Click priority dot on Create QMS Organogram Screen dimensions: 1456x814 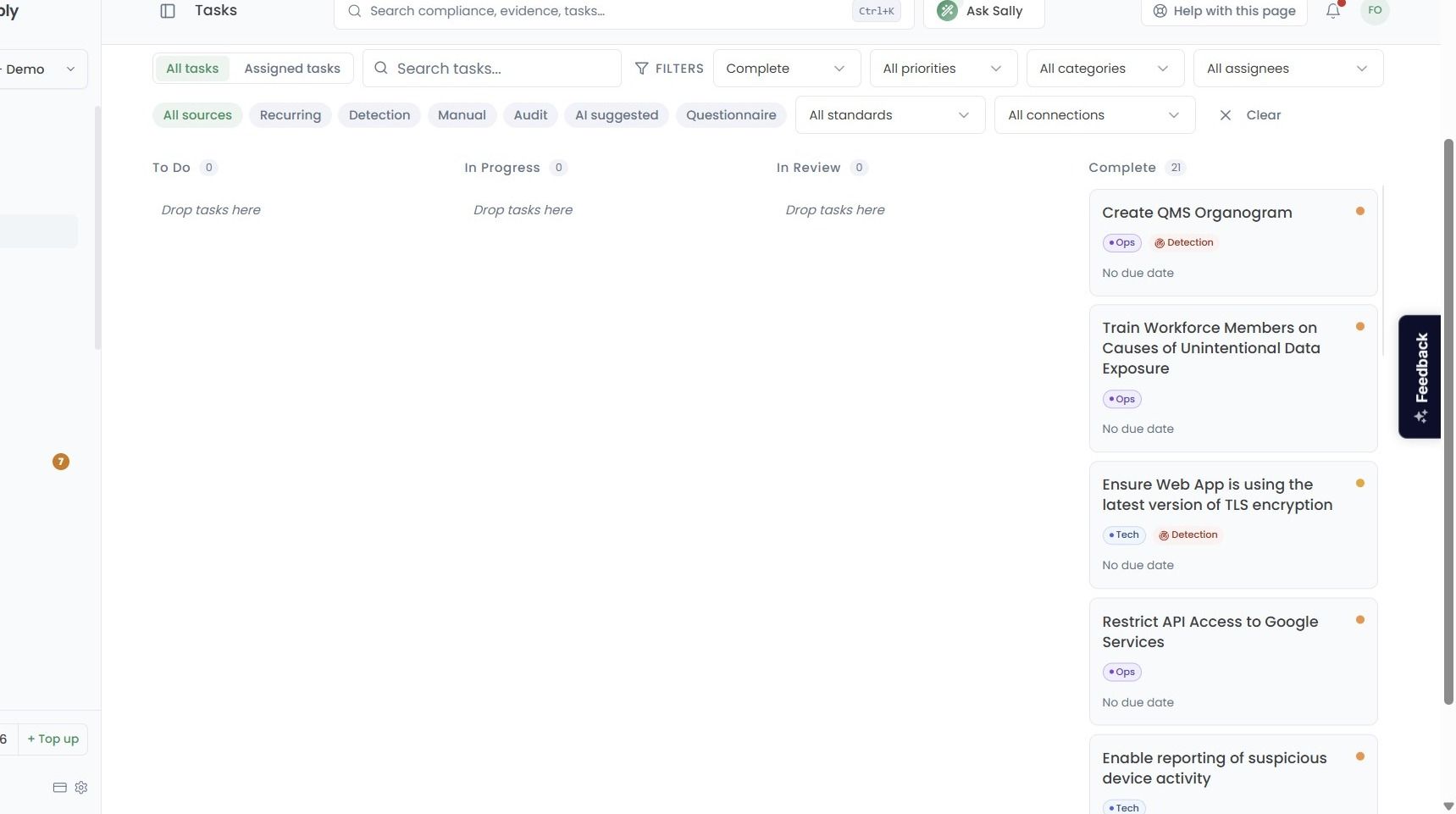tap(1360, 211)
